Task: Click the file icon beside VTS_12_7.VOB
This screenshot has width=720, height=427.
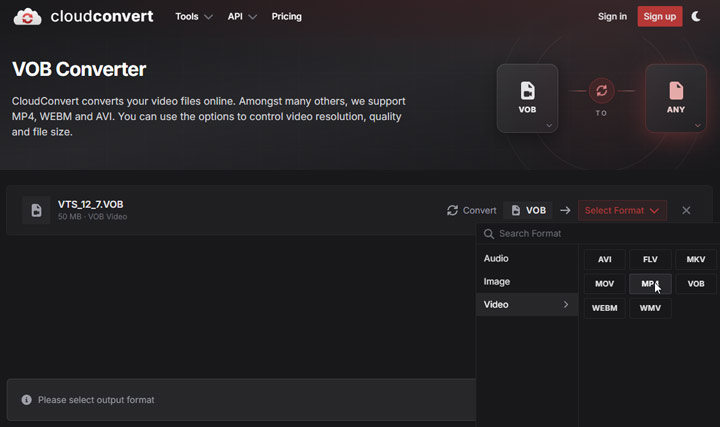Action: (36, 210)
